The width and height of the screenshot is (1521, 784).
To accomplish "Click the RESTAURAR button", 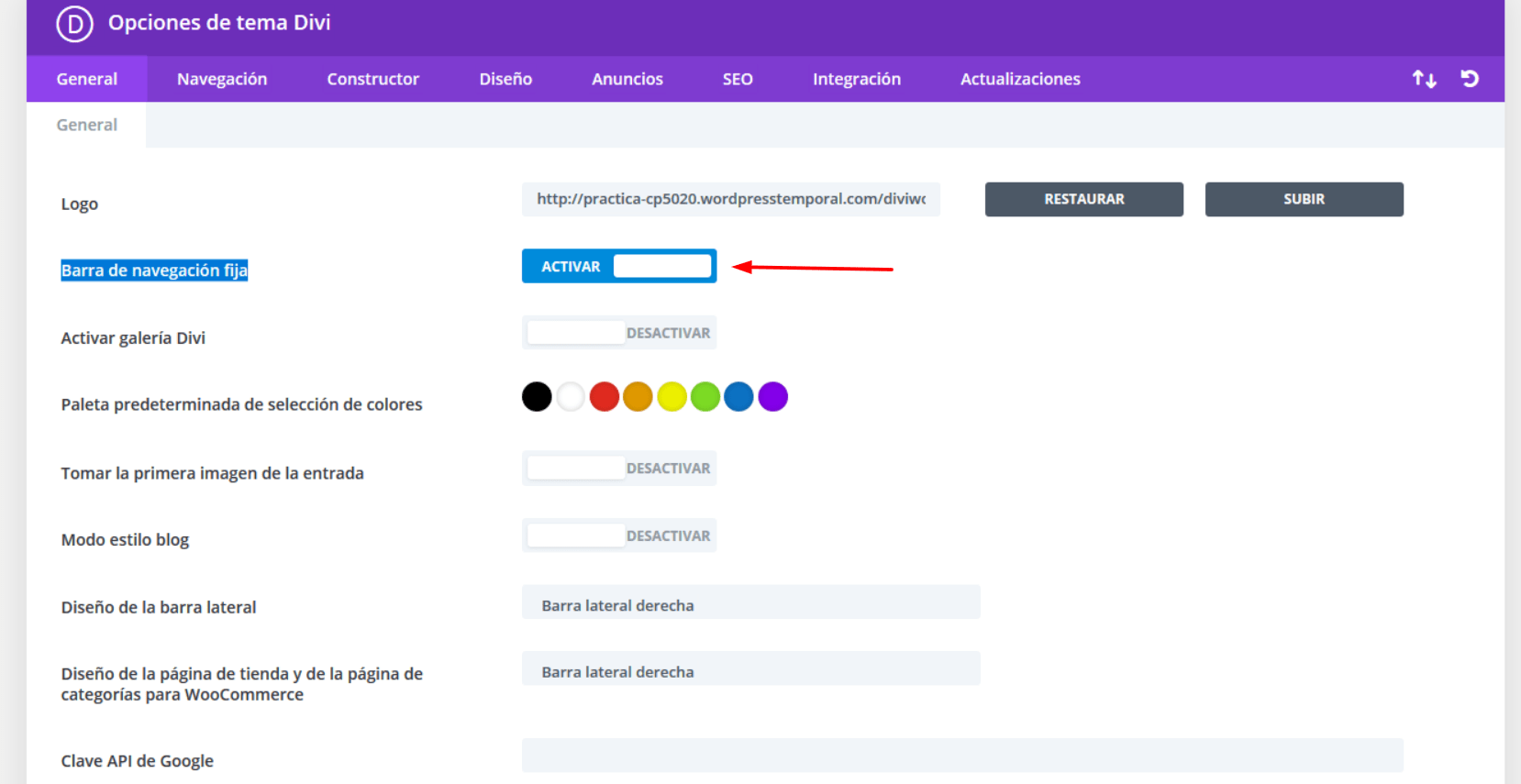I will pyautogui.click(x=1084, y=199).
